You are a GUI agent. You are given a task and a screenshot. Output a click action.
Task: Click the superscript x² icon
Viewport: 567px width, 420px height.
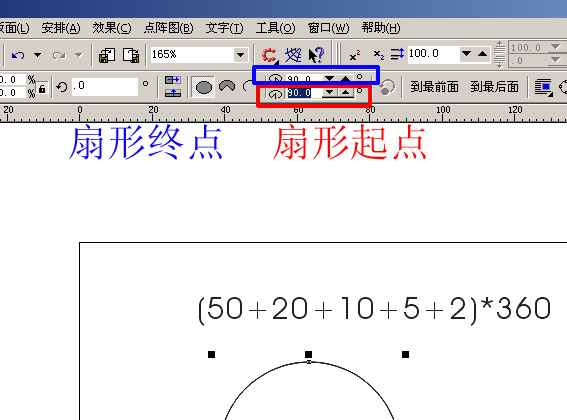355,55
